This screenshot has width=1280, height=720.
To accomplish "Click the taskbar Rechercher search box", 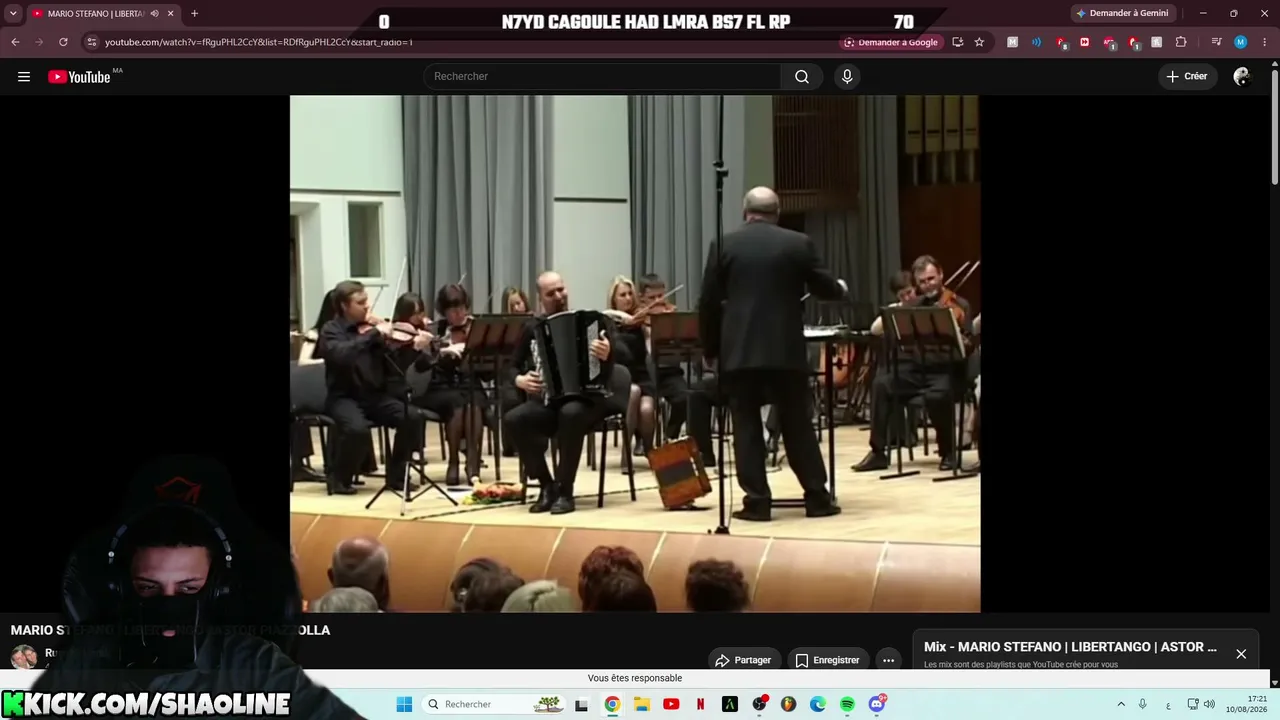I will 493,704.
